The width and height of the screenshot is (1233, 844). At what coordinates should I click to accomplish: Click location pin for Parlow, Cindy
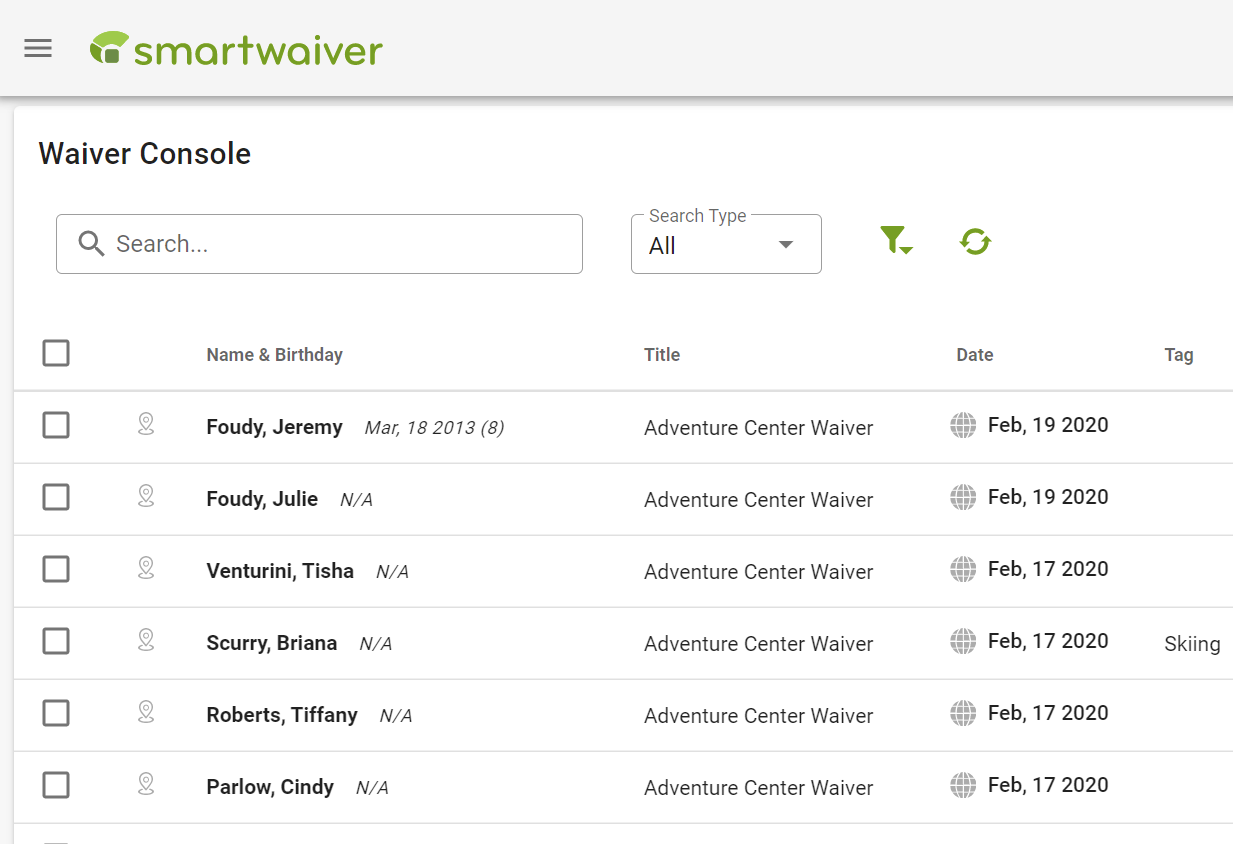146,785
